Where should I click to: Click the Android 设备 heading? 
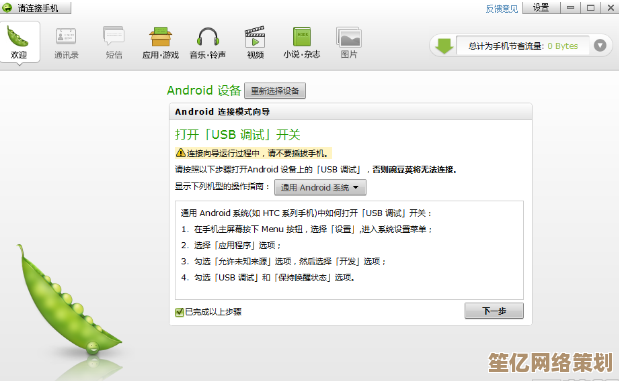204,90
